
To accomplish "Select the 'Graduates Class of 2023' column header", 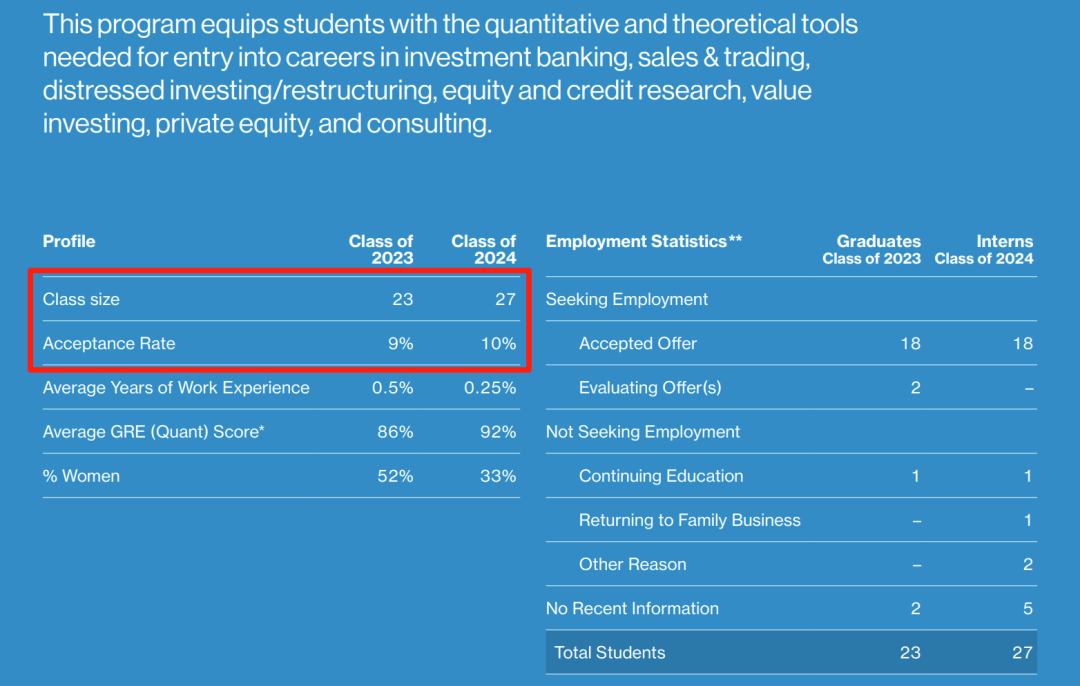I will pos(871,249).
